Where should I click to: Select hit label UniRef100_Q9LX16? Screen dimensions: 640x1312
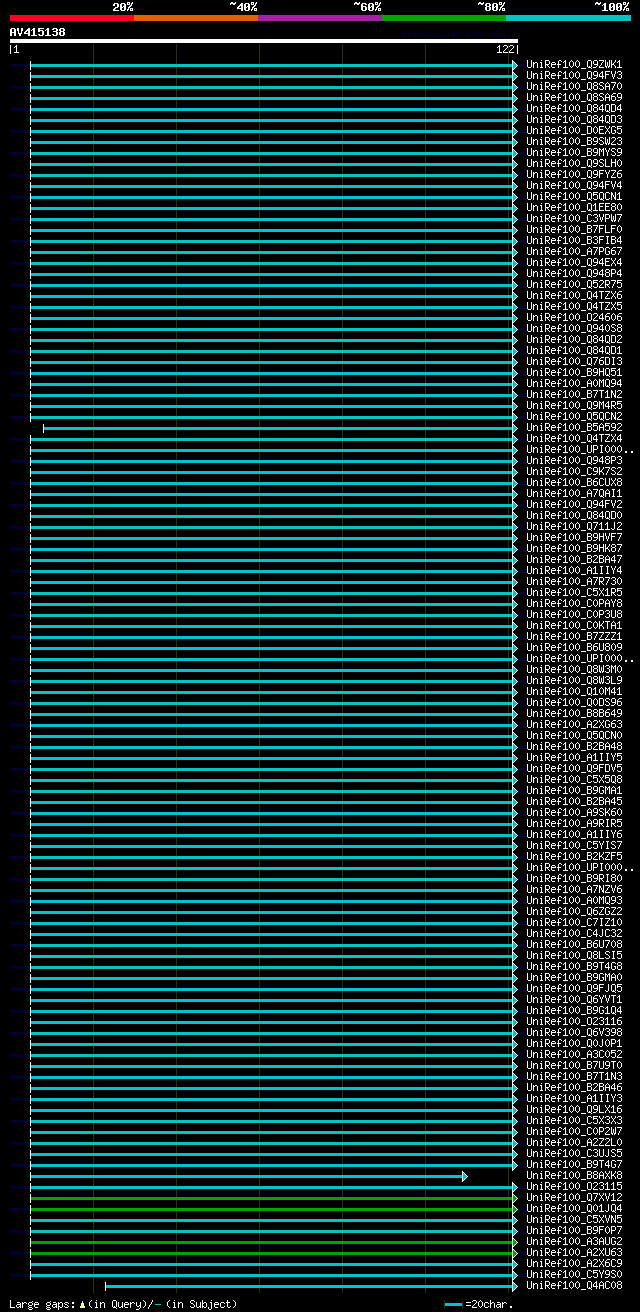click(574, 1110)
